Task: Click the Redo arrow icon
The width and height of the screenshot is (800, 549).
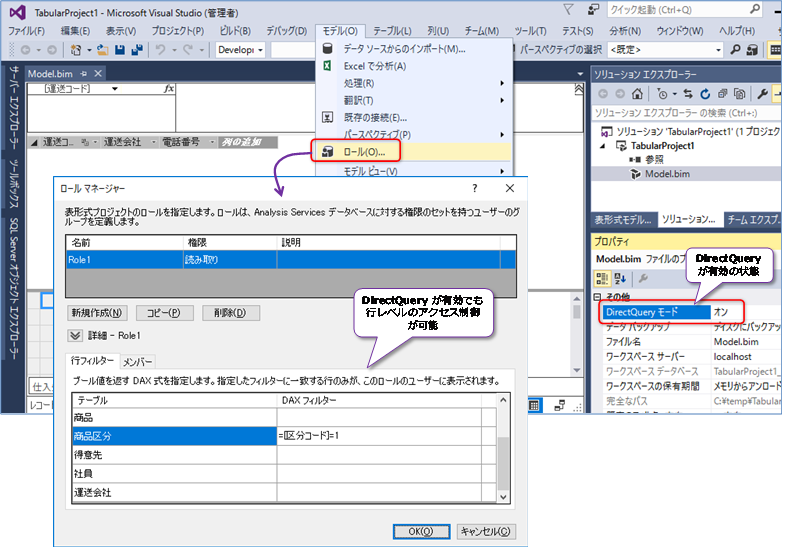Action: coord(187,49)
